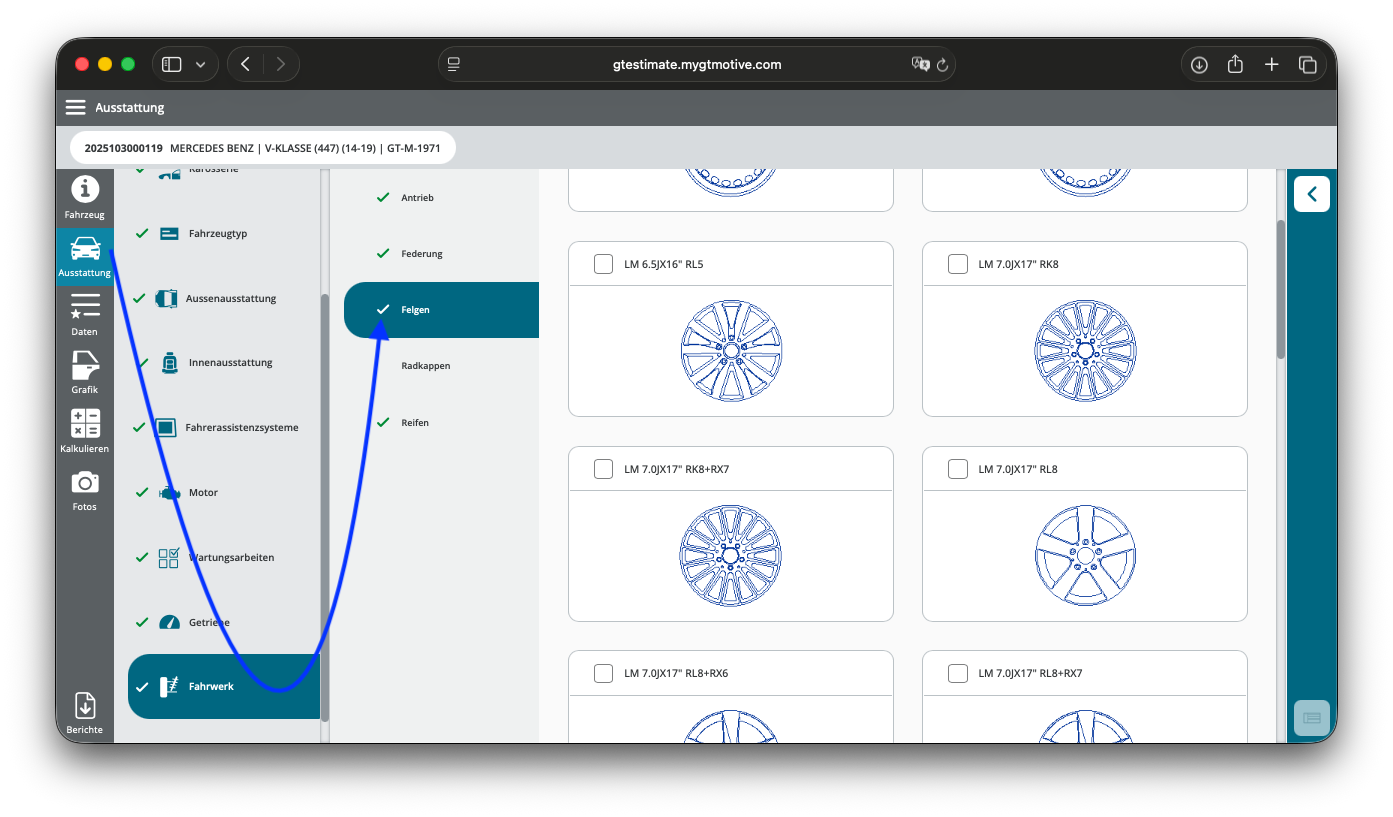Image resolution: width=1393 pixels, height=817 pixels.
Task: Click the Safari share icon
Action: point(1235,64)
